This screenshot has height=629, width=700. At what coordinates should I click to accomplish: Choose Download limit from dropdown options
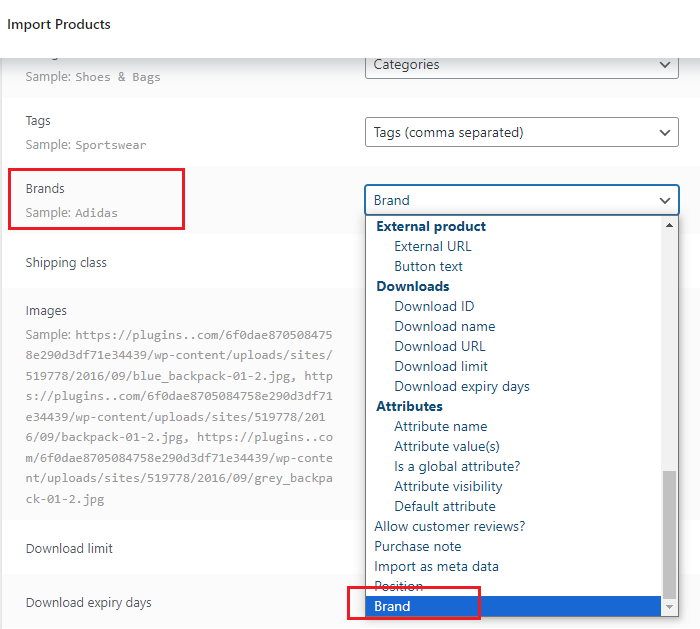[441, 366]
